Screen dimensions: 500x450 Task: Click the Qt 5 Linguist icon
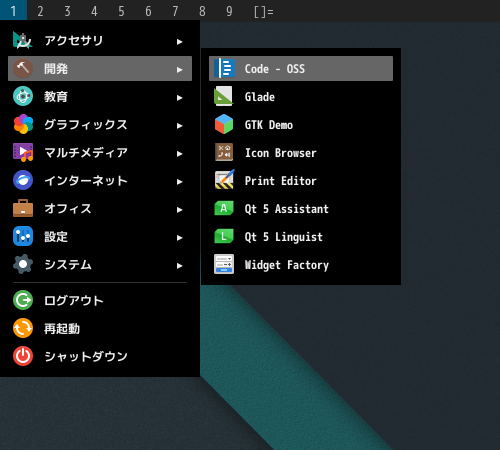224,236
